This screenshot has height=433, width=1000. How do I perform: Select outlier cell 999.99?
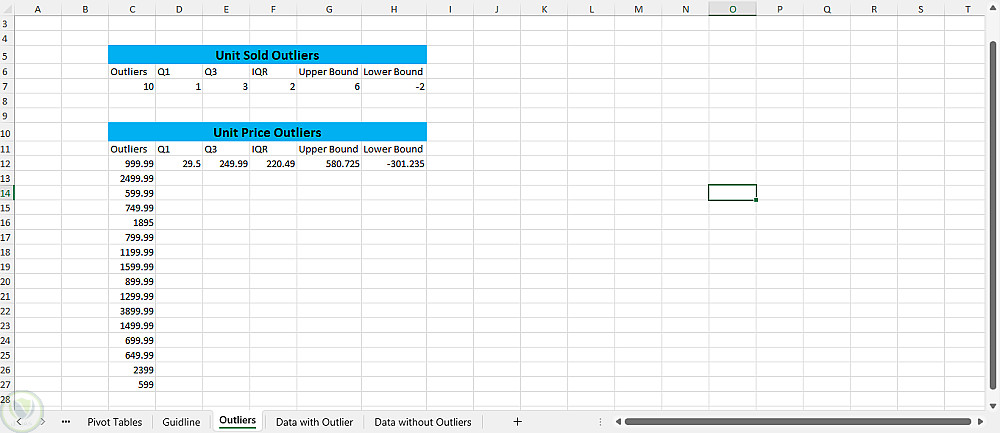pos(132,164)
